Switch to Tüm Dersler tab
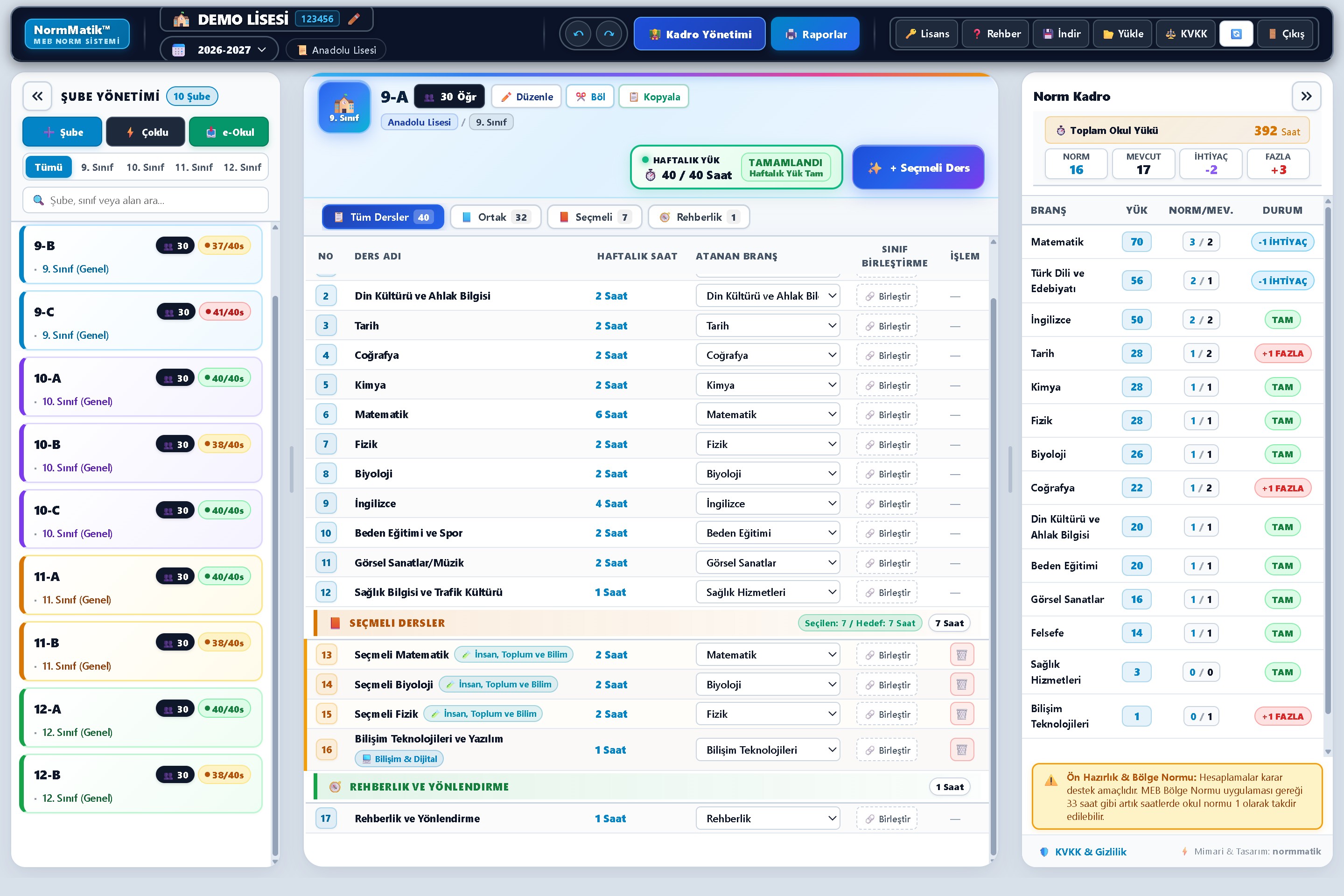This screenshot has height=896, width=1344. (x=383, y=217)
